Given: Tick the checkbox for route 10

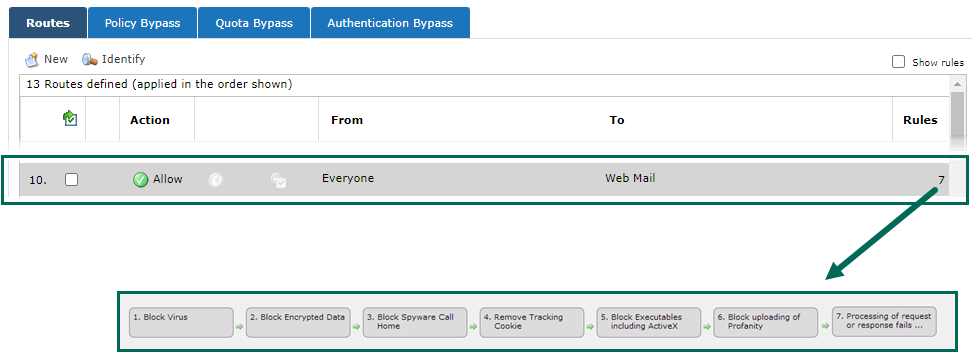Looking at the screenshot, I should 72,179.
